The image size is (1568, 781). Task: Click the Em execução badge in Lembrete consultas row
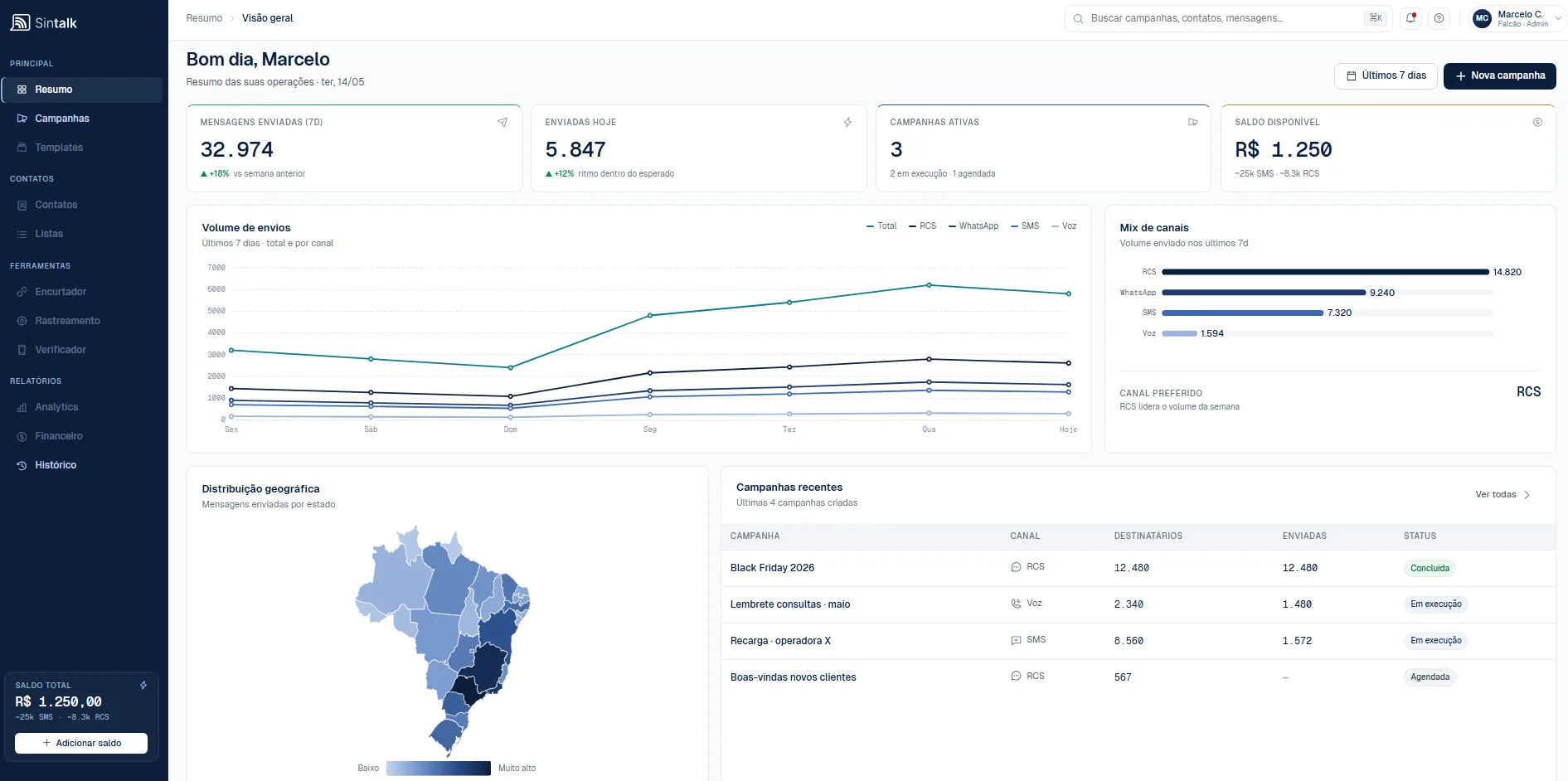[1435, 604]
